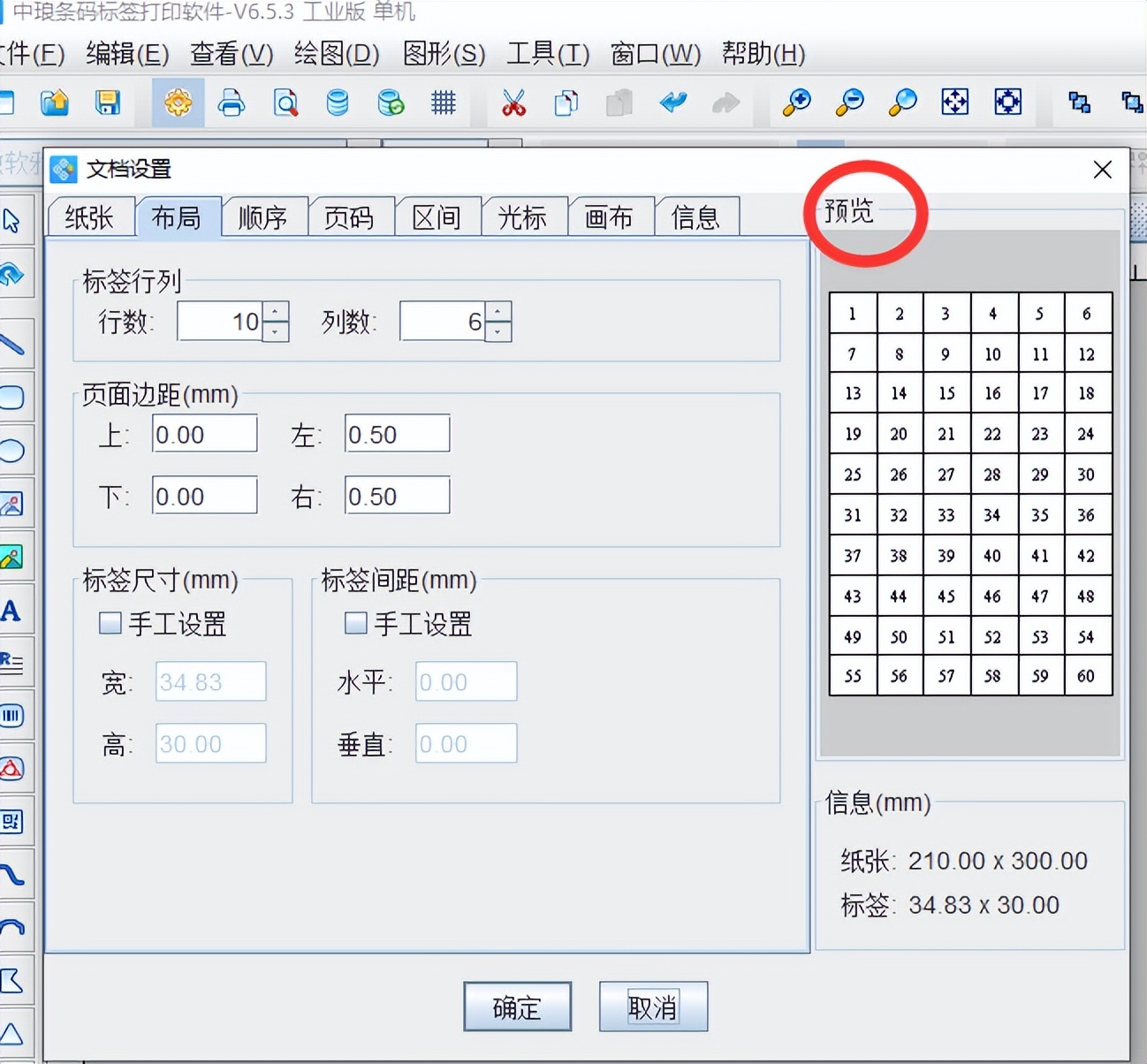Screen dimensions: 1147x1064
Task: Switch to the 画布 tab
Action: 609,217
